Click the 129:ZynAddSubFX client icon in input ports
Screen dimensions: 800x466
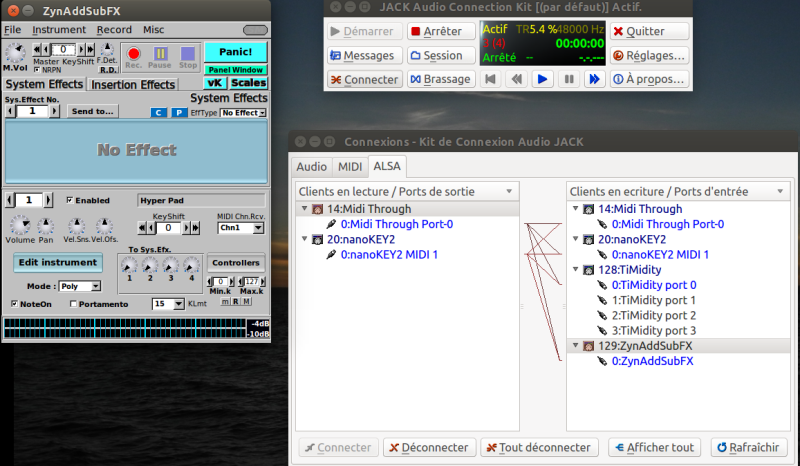[x=588, y=346]
